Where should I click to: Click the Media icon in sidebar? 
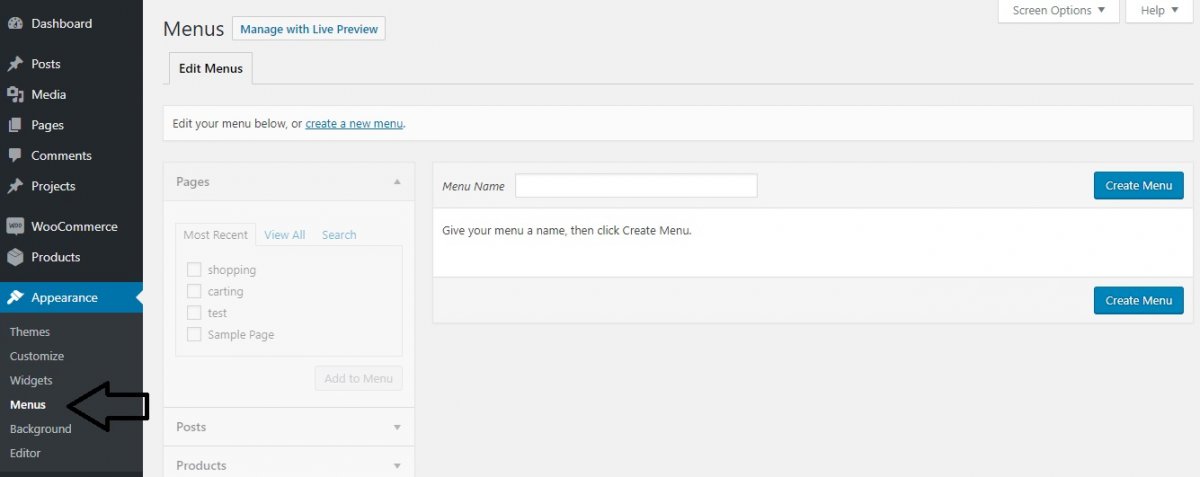15,95
